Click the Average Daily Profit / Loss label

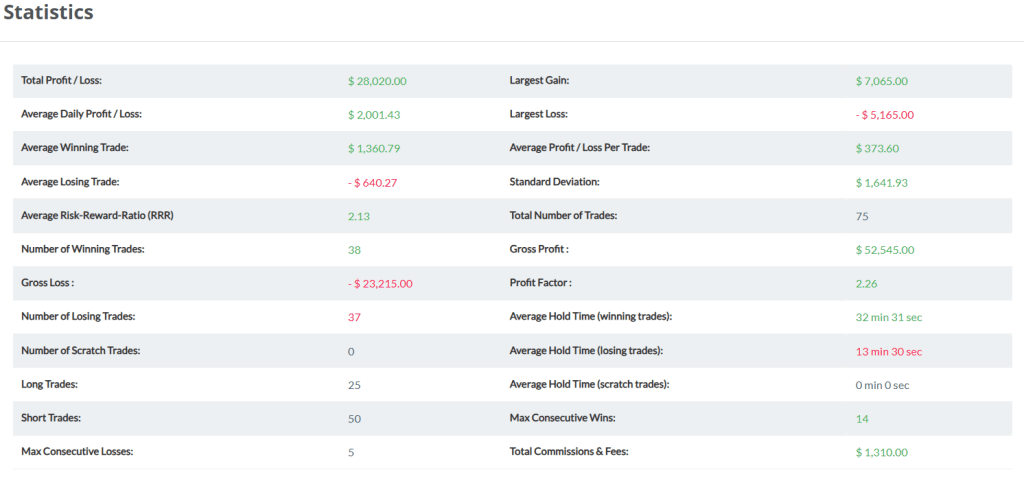(82, 114)
